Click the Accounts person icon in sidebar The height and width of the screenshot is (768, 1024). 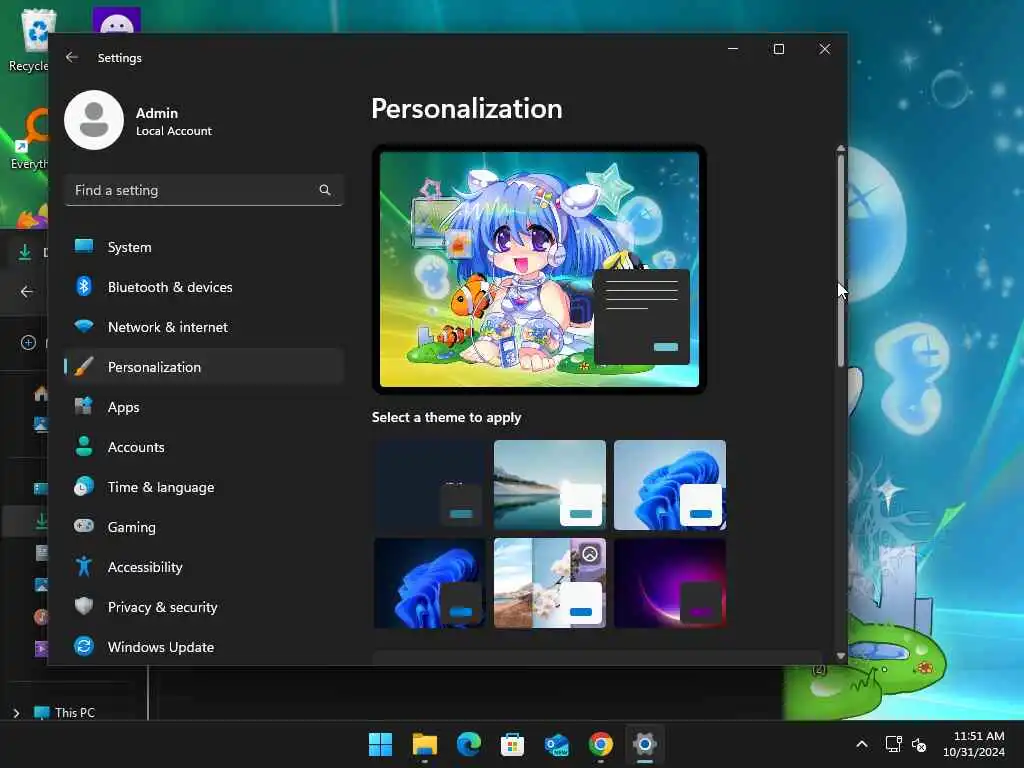[84, 446]
